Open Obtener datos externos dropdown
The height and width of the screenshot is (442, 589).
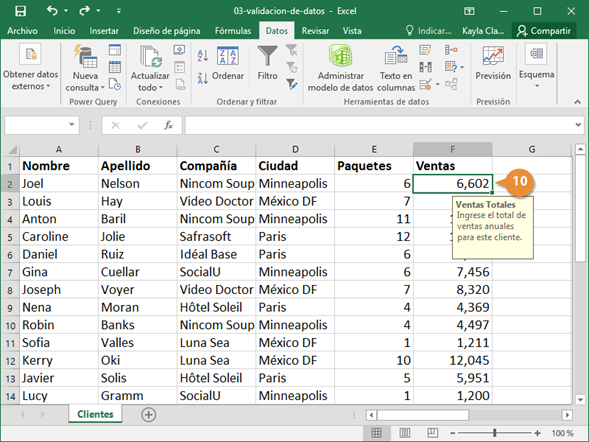pyautogui.click(x=30, y=68)
